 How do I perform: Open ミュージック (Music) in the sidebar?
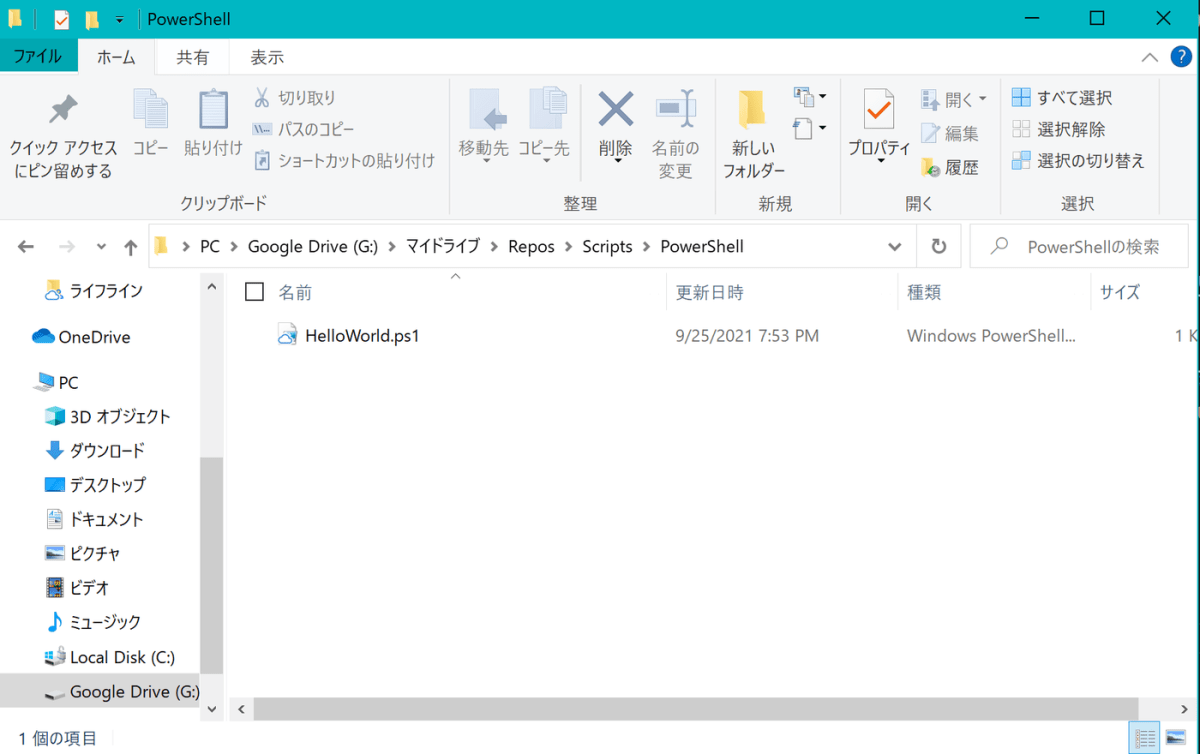point(94,622)
